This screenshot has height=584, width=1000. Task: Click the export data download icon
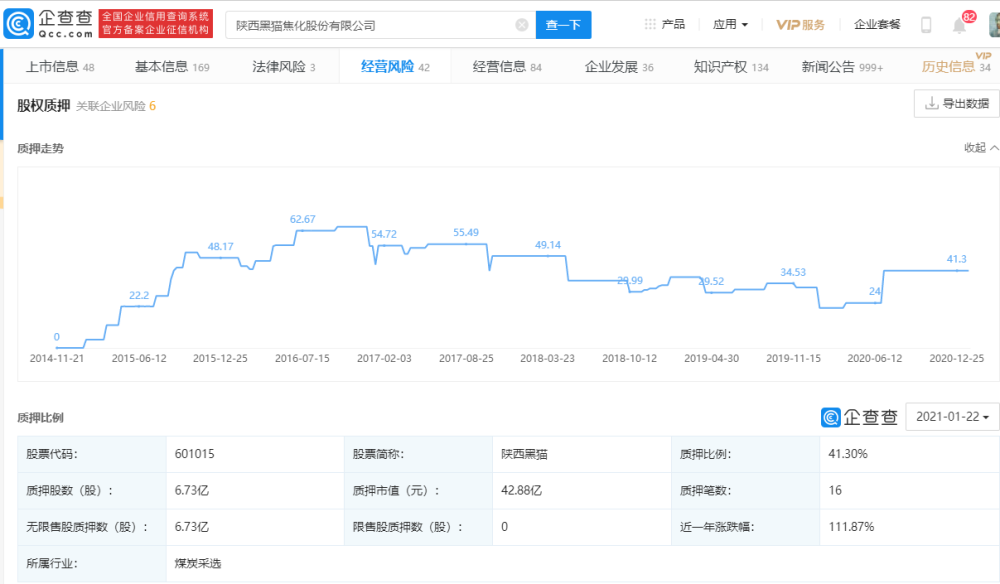click(931, 103)
